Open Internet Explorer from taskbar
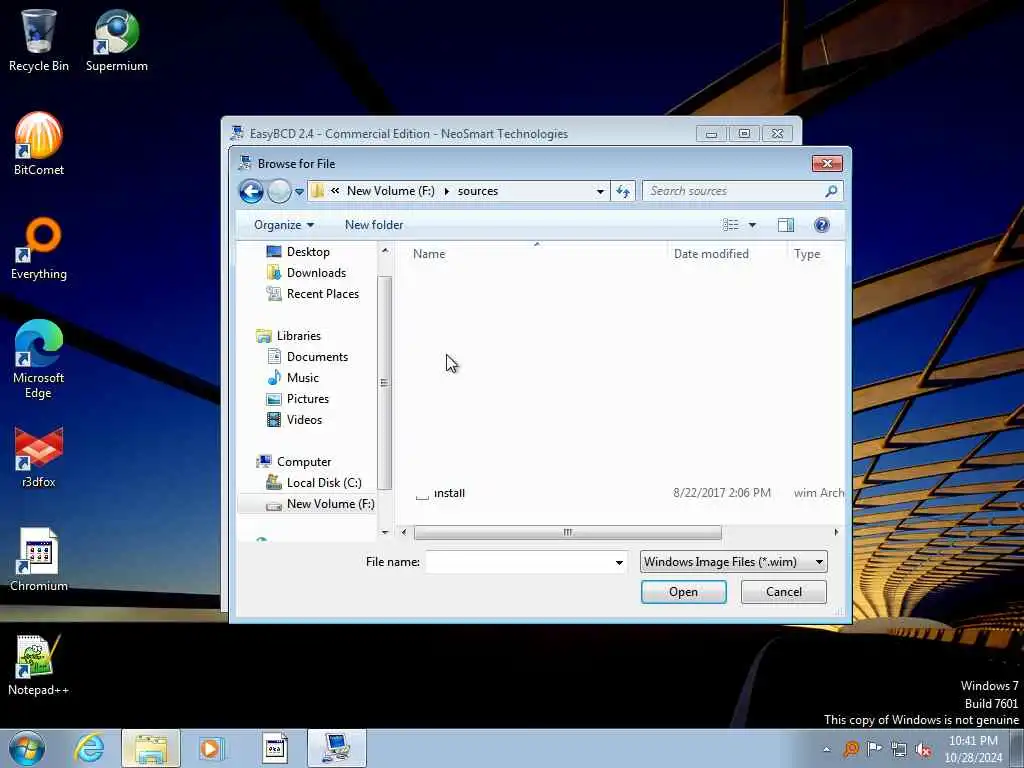 pos(89,748)
